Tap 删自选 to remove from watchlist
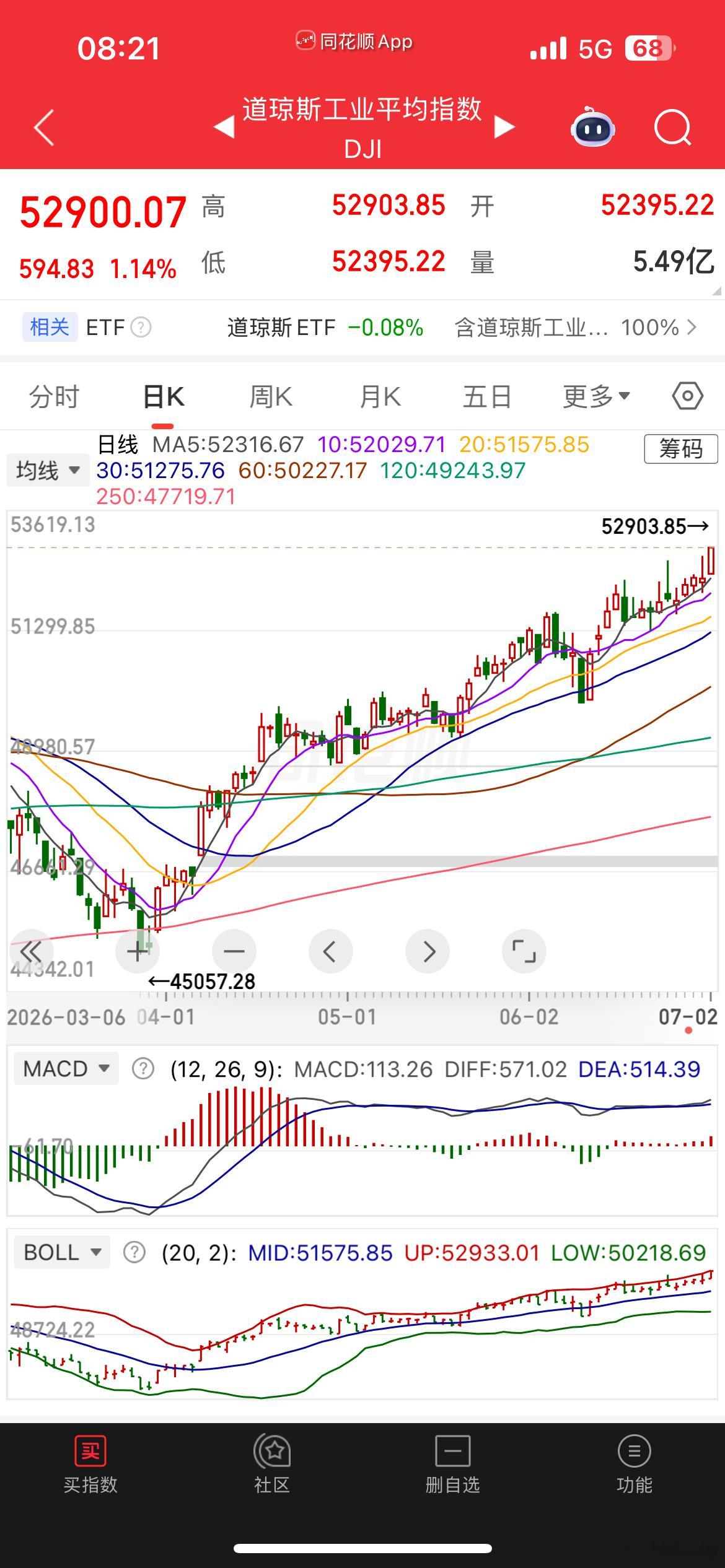Image resolution: width=725 pixels, height=1568 pixels. tap(453, 1465)
